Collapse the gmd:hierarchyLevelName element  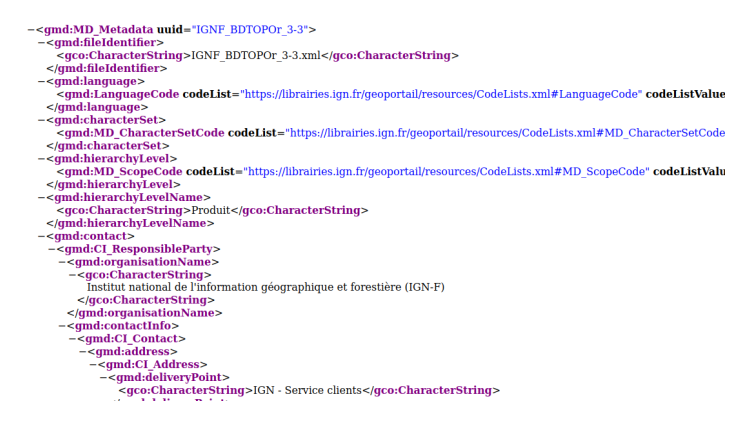[41, 197]
